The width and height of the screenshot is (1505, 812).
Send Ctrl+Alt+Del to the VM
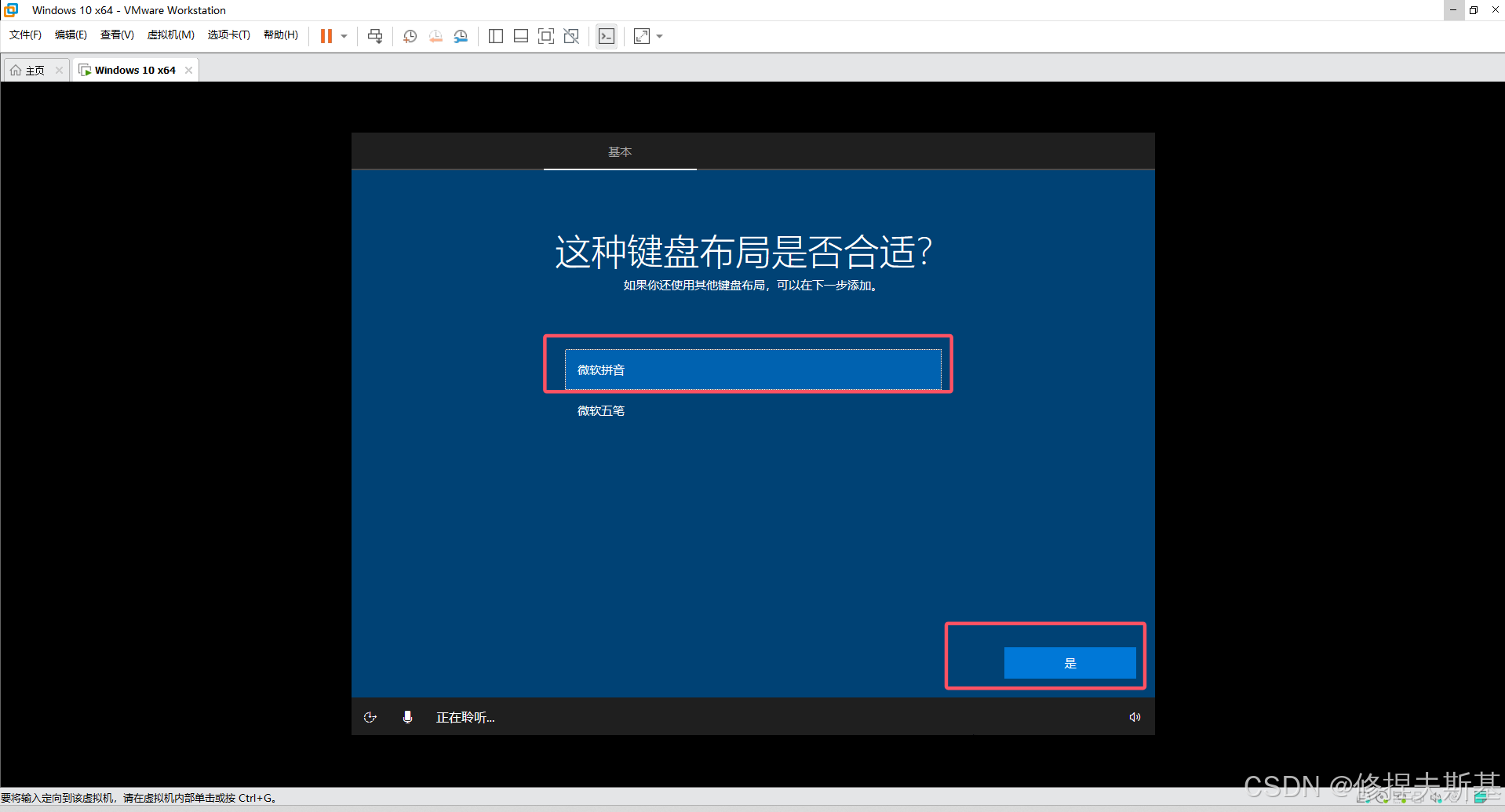(x=375, y=36)
